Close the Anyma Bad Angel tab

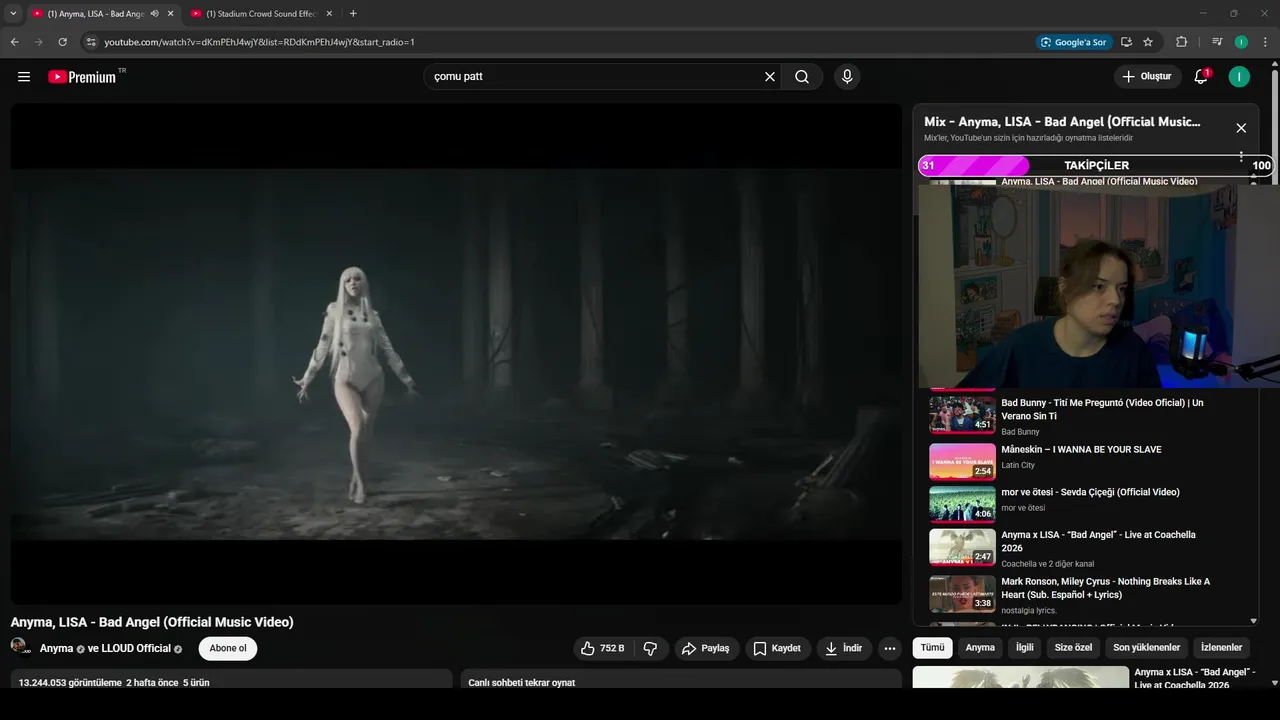(170, 13)
